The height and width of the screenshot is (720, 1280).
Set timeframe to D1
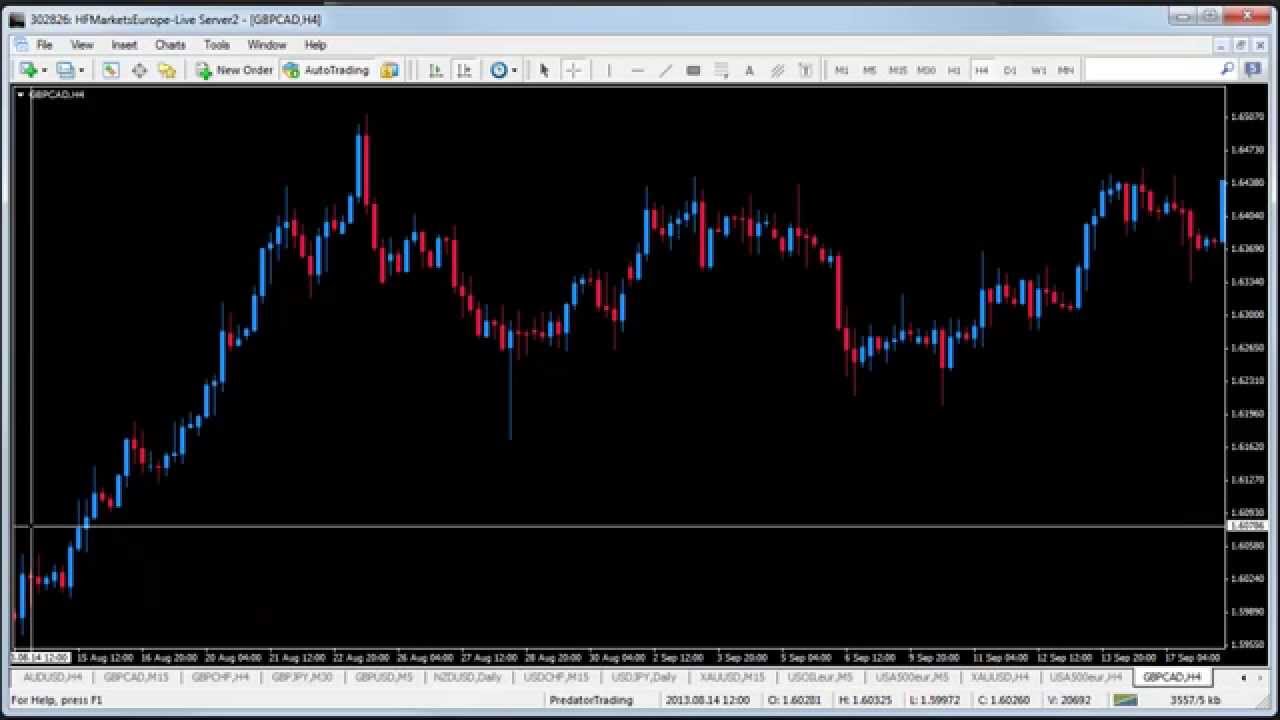[1010, 70]
